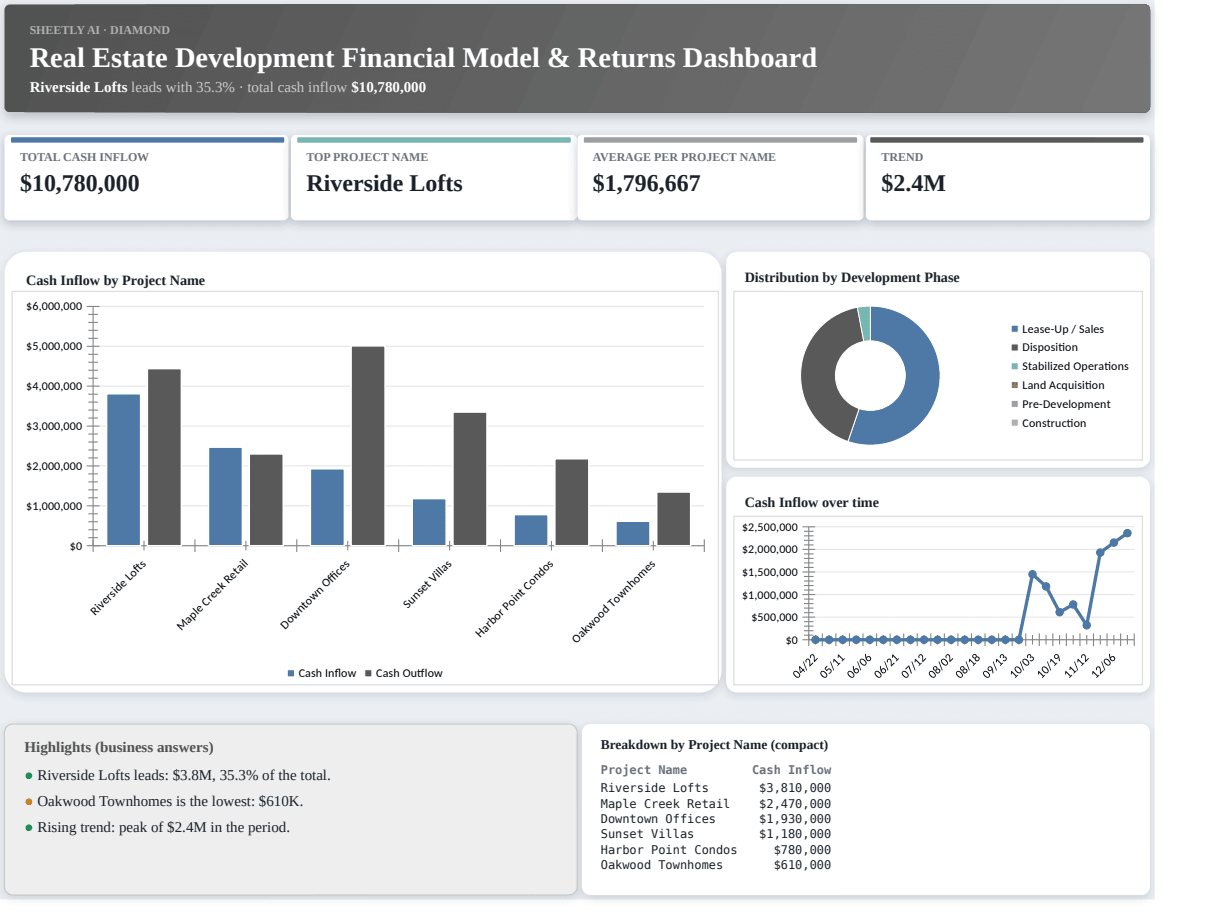Select the Sunset Villas cash outflow bar
This screenshot has width=1227, height=922.
click(470, 479)
